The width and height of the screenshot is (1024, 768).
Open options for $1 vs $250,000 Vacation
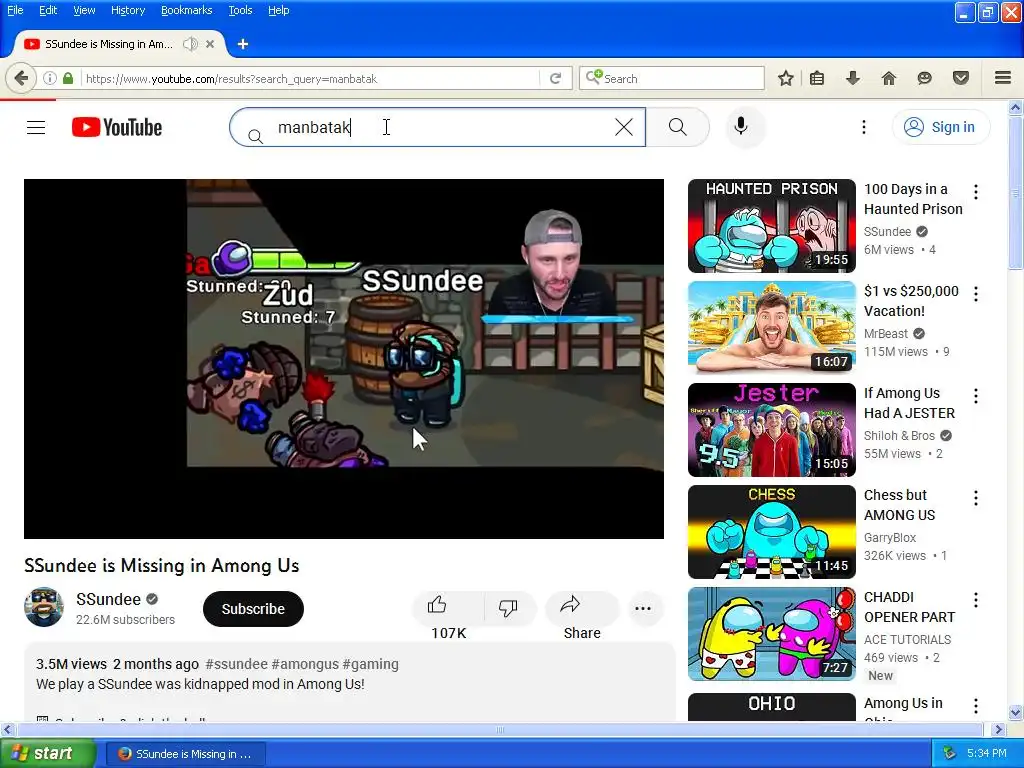[976, 294]
